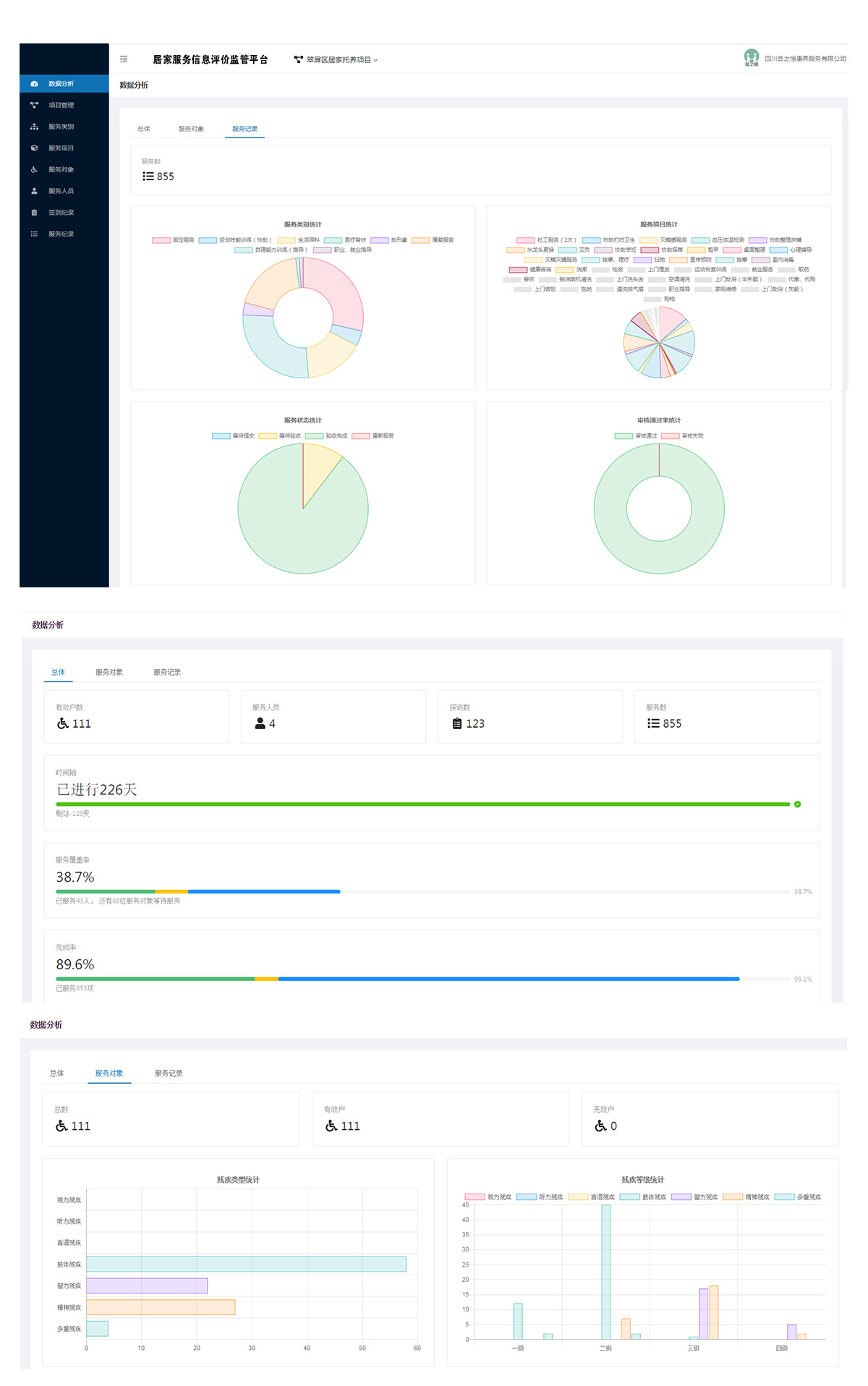Select the highlighted blue 服务记录 tab
The image size is (868, 1386).
pos(244,129)
